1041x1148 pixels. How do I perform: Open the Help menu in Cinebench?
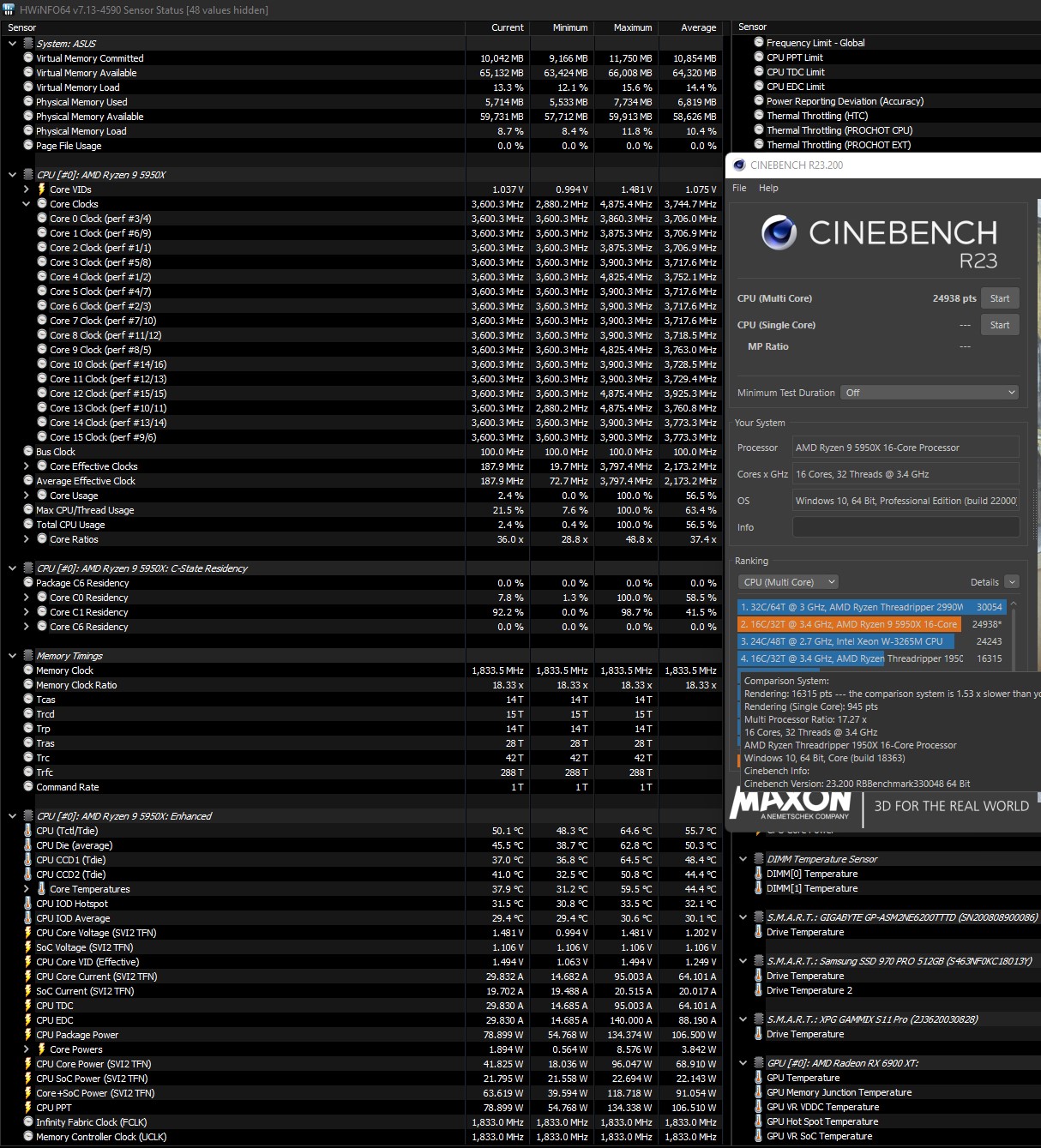tap(768, 188)
